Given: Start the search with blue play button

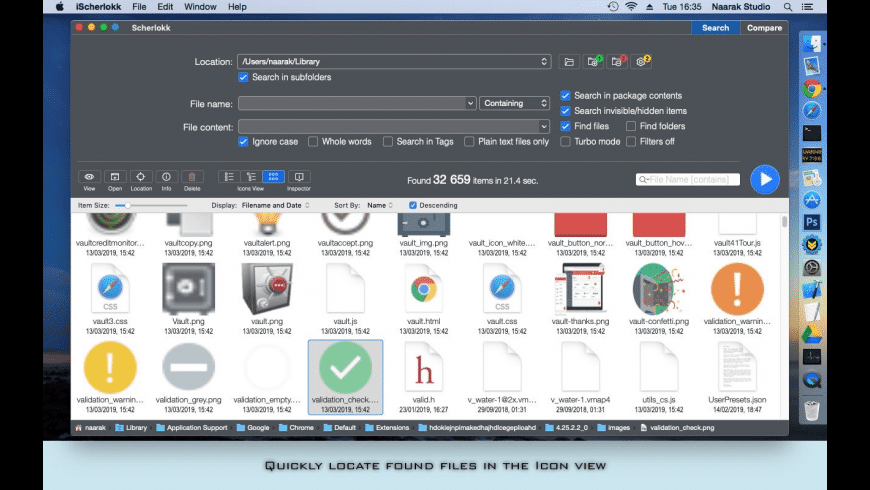Looking at the screenshot, I should click(765, 179).
